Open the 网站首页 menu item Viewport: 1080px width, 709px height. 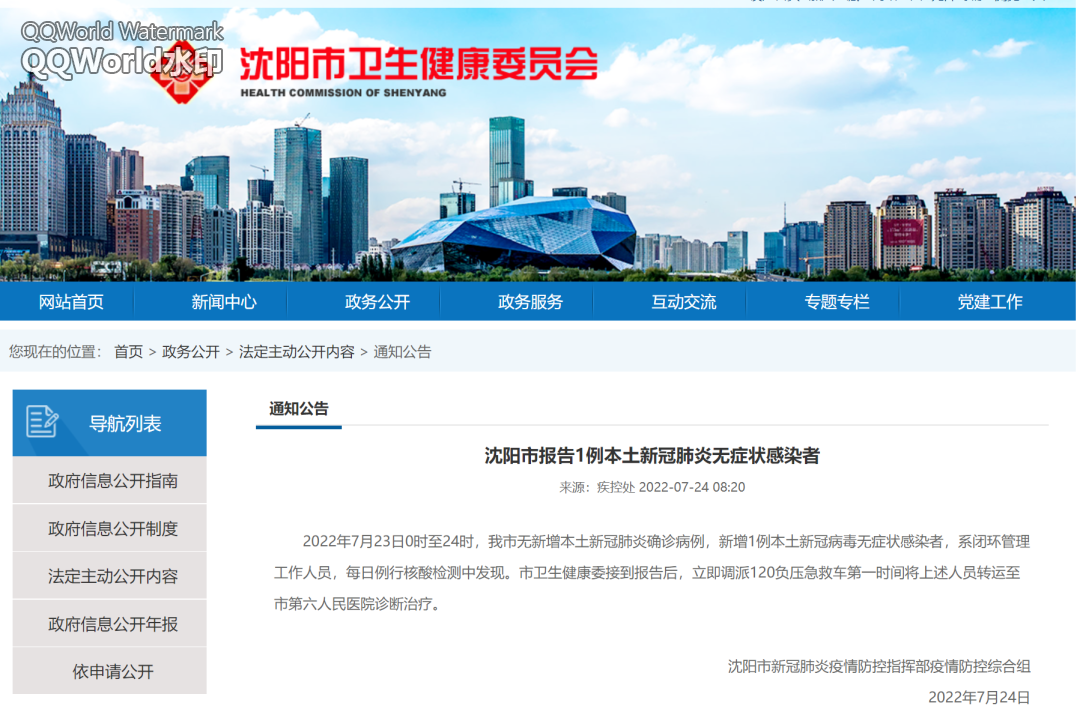coord(71,302)
